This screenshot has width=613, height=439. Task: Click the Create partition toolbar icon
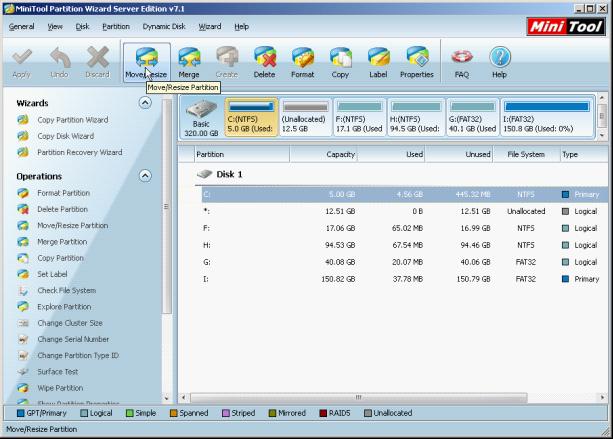[227, 63]
